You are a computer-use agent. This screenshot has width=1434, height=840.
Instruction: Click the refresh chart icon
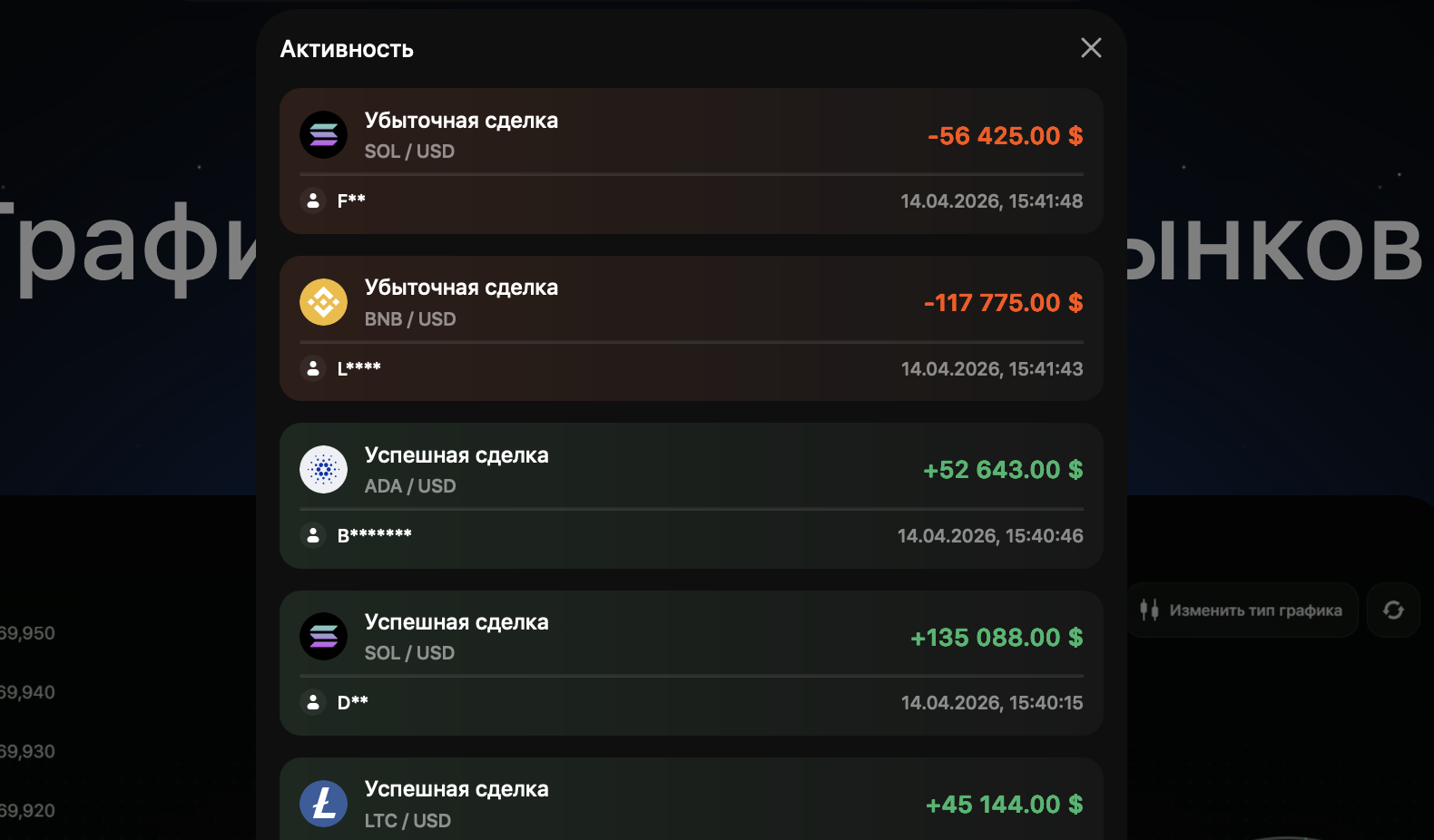(x=1394, y=610)
